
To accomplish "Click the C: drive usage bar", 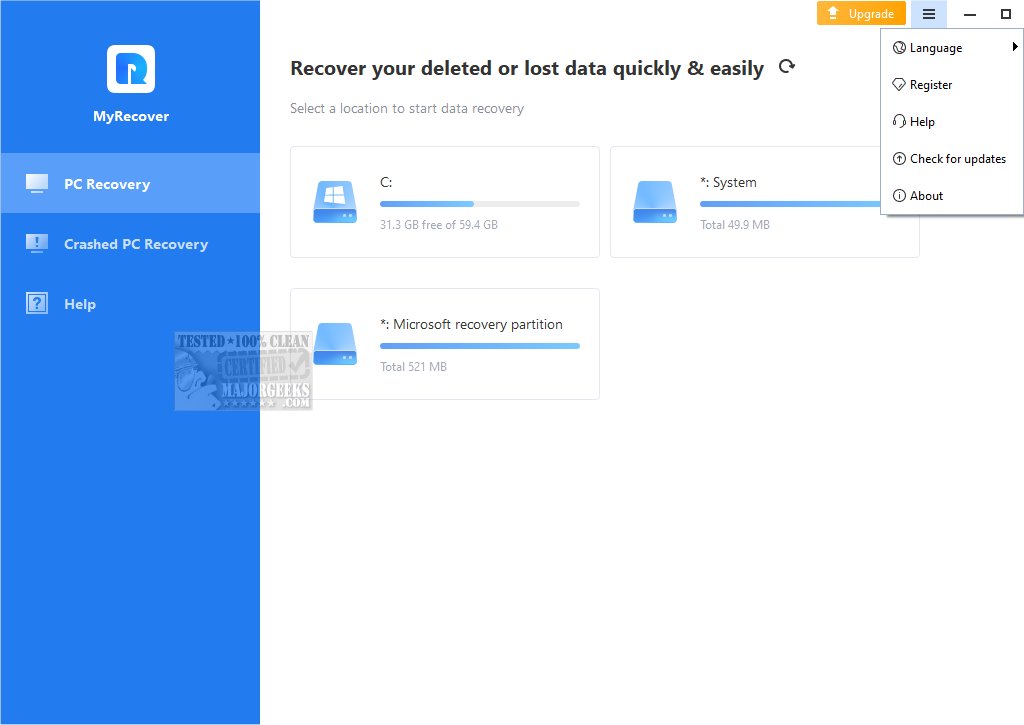I will pyautogui.click(x=479, y=203).
